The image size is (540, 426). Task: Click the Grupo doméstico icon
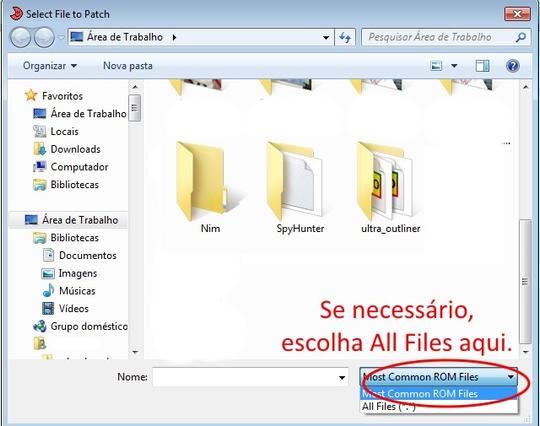(x=40, y=326)
